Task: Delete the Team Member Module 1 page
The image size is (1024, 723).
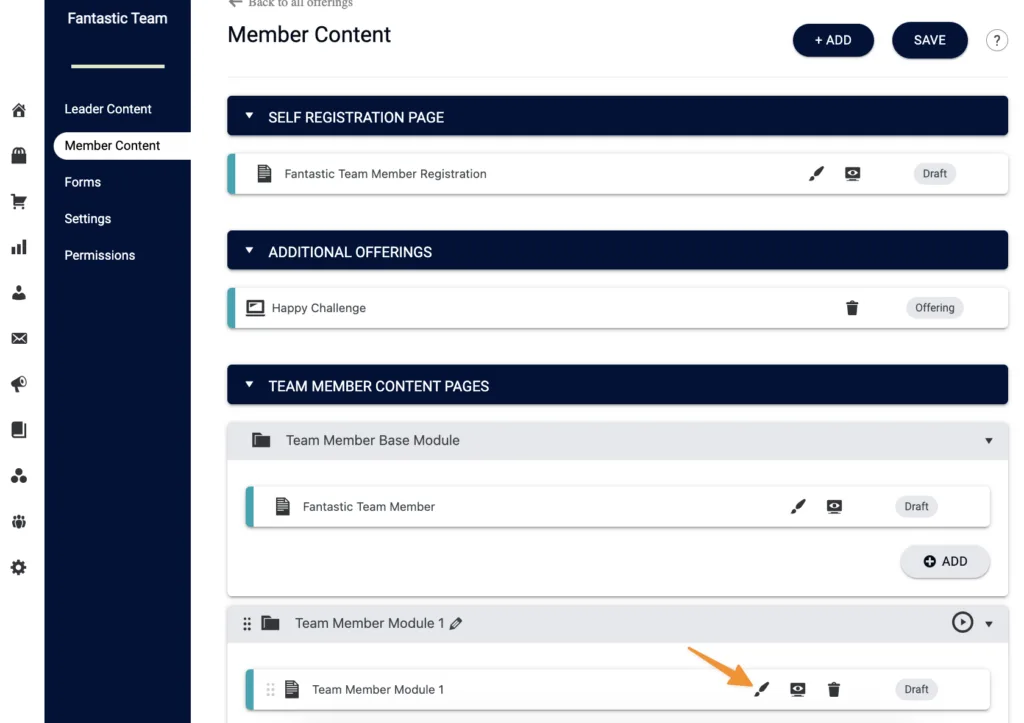Action: click(x=833, y=689)
